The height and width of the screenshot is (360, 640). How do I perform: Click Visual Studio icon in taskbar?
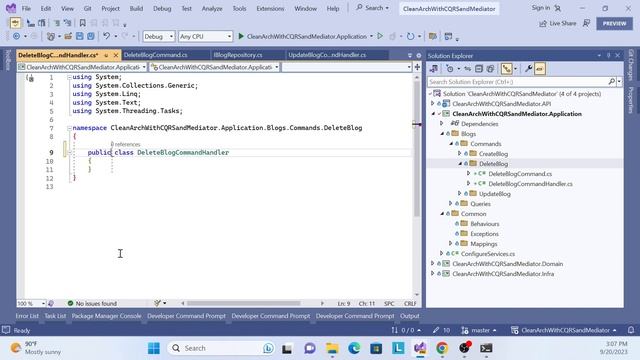420,348
